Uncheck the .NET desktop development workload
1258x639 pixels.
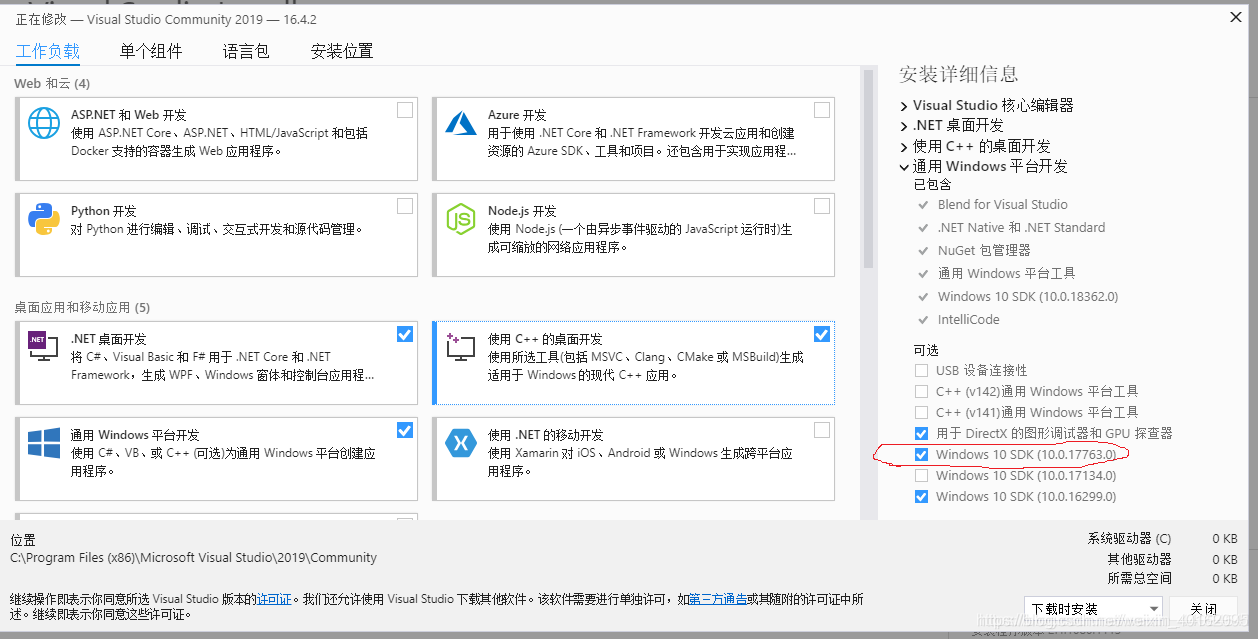(405, 334)
